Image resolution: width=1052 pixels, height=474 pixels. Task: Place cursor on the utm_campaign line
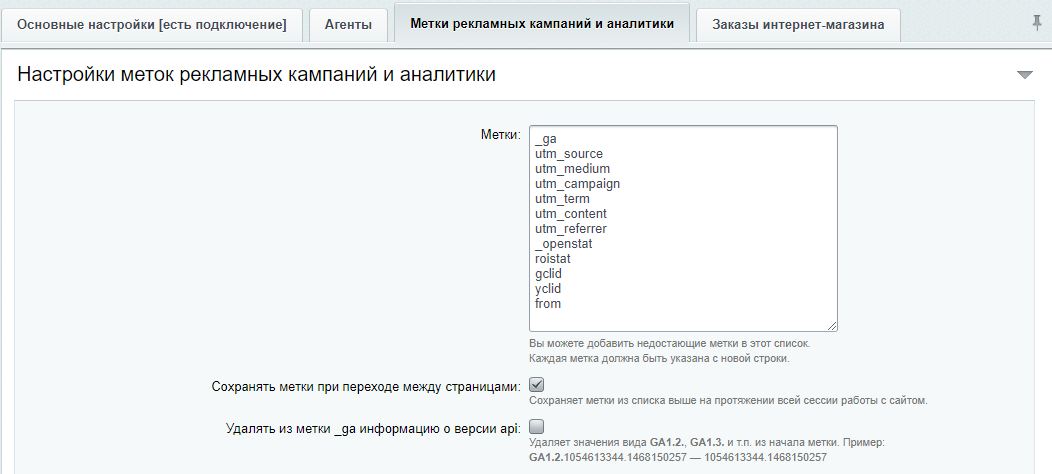578,184
